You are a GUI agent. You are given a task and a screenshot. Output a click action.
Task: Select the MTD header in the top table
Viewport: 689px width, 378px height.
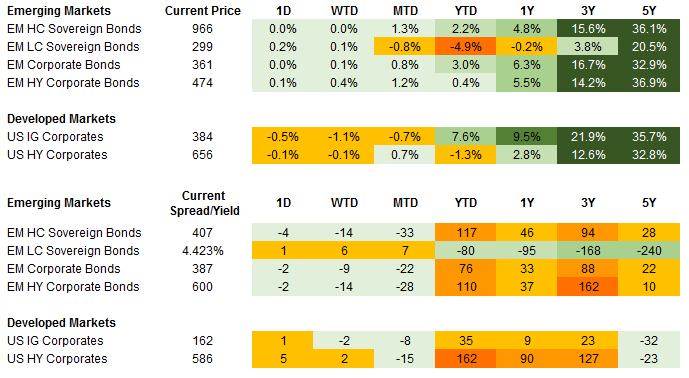pos(405,11)
